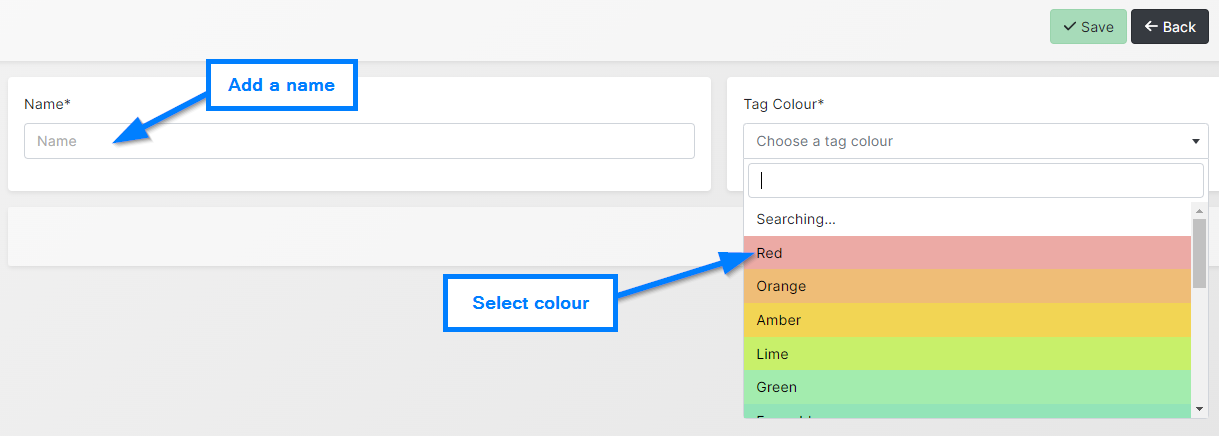Click the colour list scrollbar thumb
This screenshot has width=1219, height=436.
[1199, 252]
